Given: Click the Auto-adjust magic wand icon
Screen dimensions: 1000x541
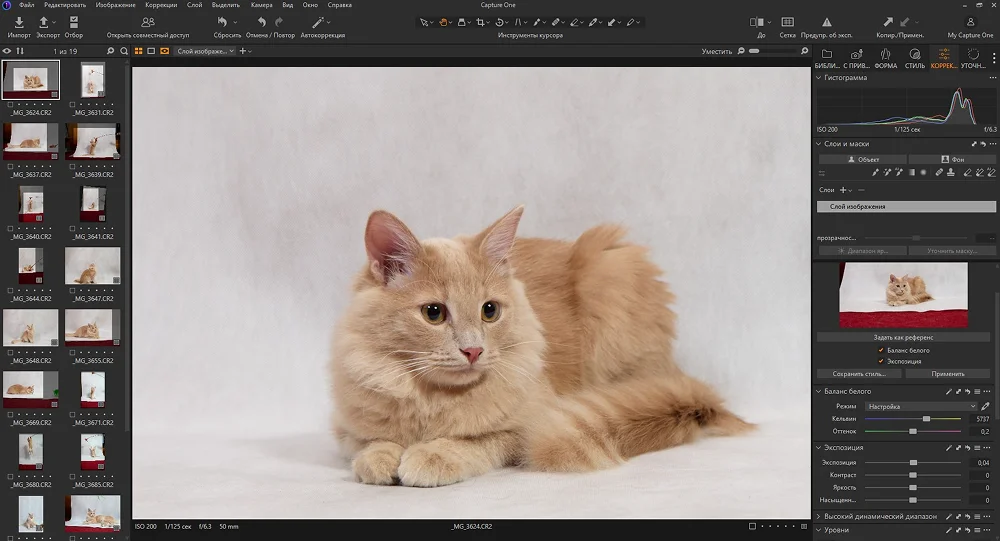Looking at the screenshot, I should (318, 22).
